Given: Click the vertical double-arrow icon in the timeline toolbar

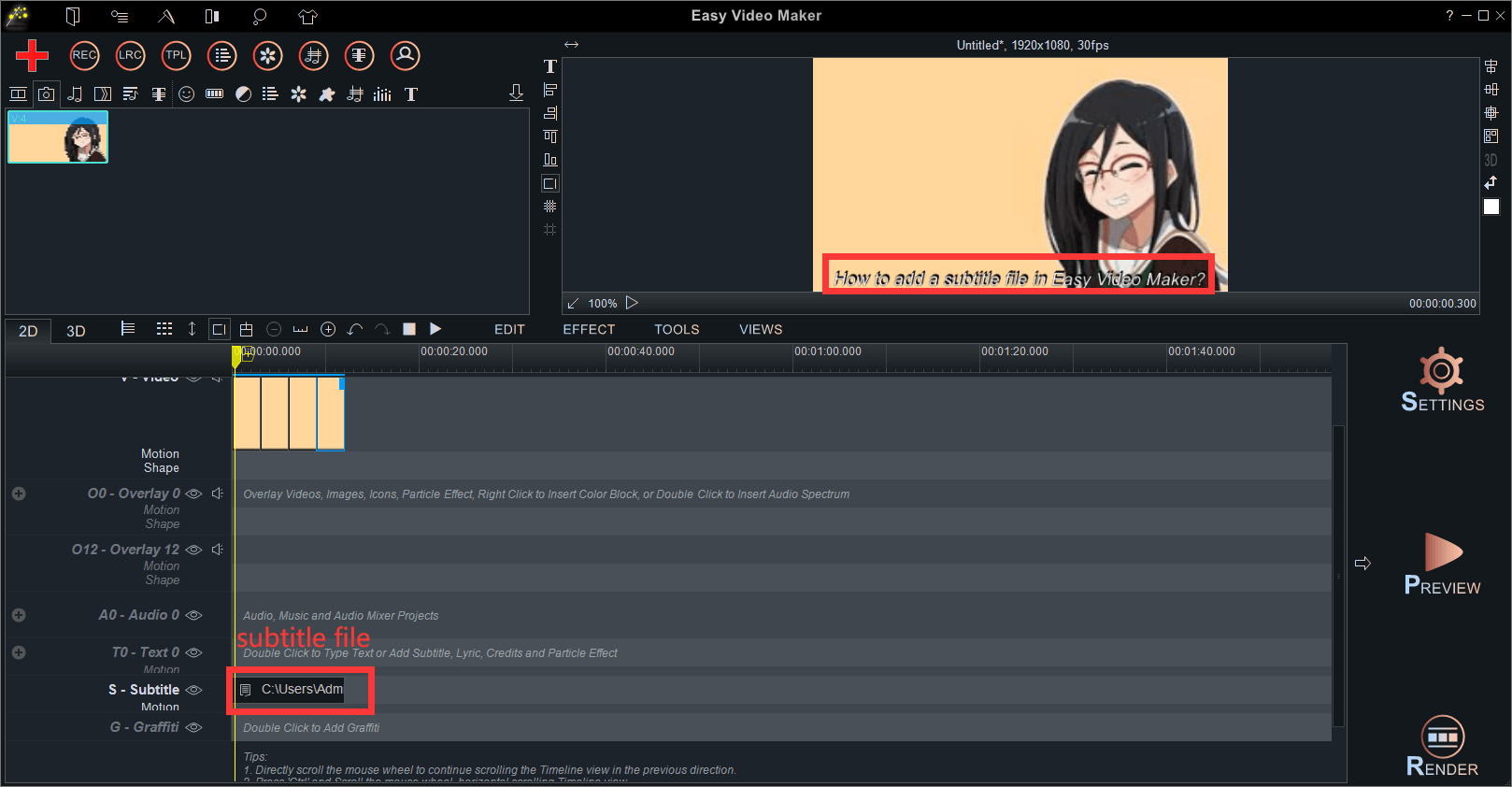Looking at the screenshot, I should point(192,329).
